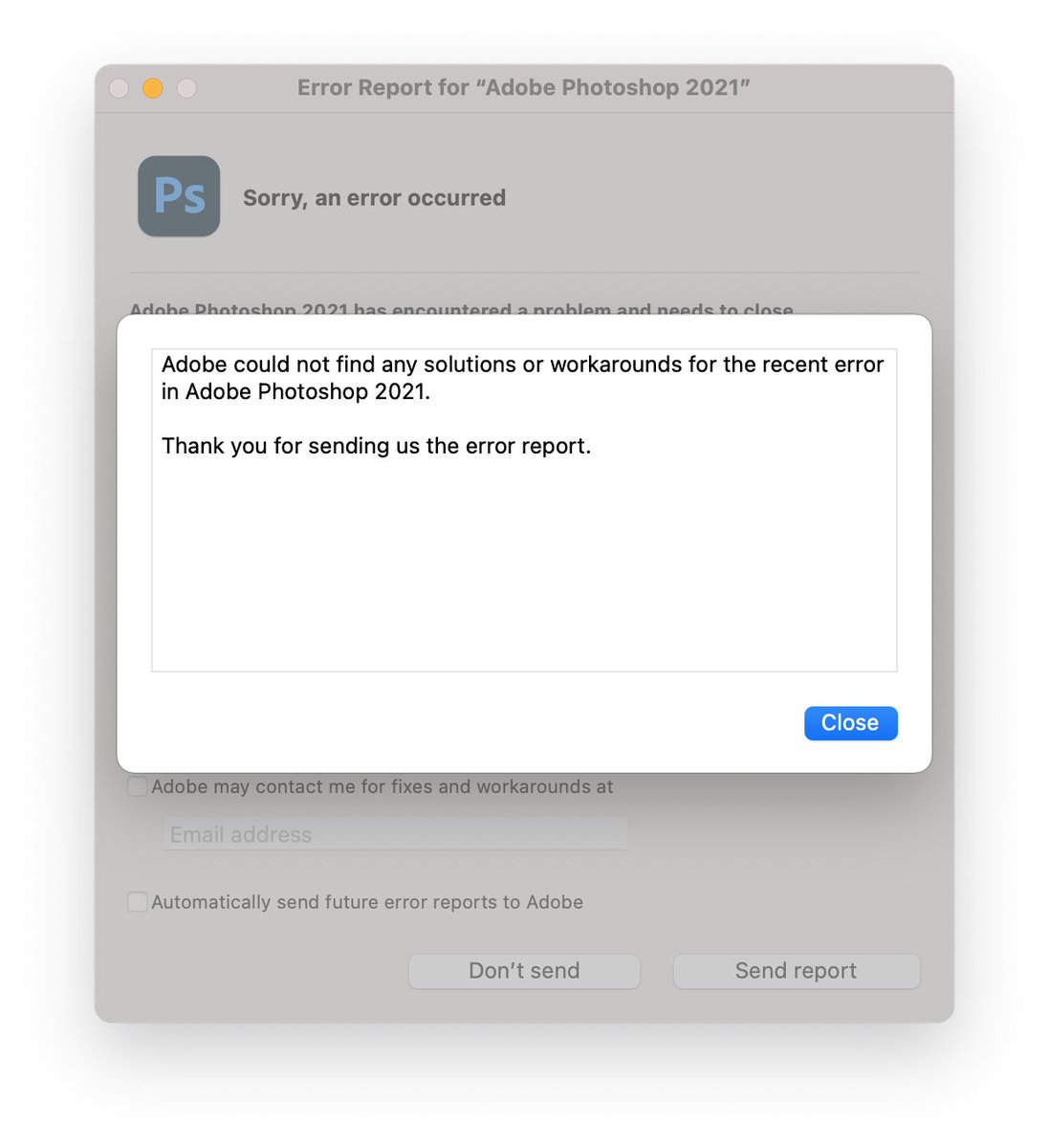
Task: Click label Adobe may contact me for fixes
Action: click(x=382, y=787)
